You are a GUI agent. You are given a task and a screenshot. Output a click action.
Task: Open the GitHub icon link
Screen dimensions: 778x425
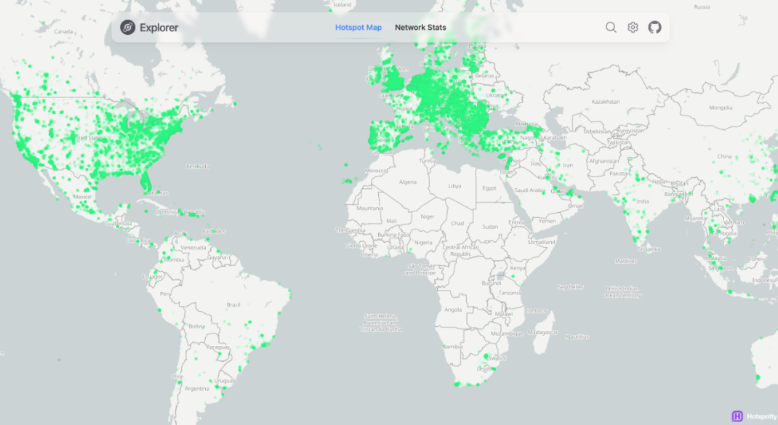[655, 27]
